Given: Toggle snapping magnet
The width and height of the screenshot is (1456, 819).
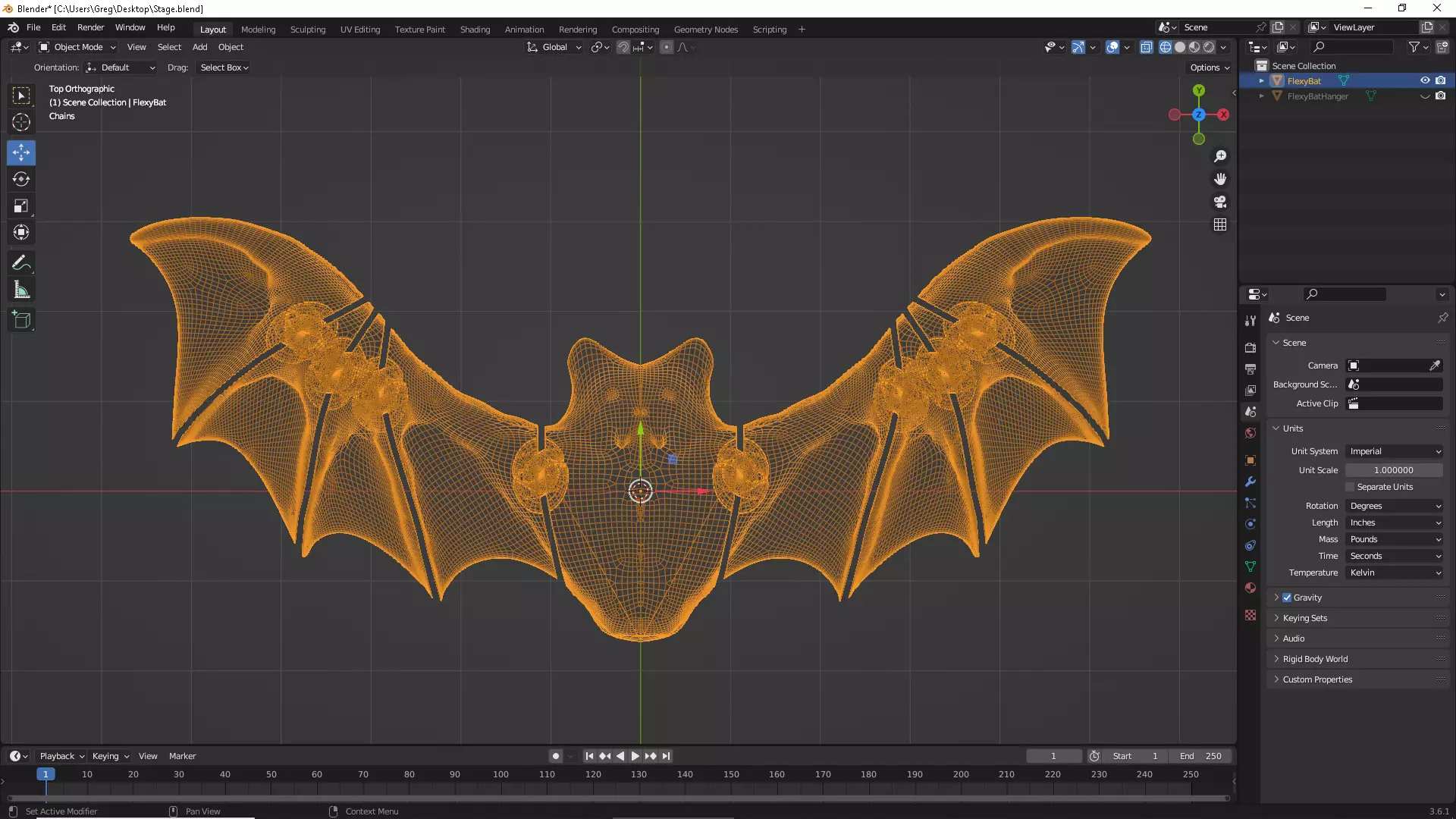Looking at the screenshot, I should click(623, 47).
